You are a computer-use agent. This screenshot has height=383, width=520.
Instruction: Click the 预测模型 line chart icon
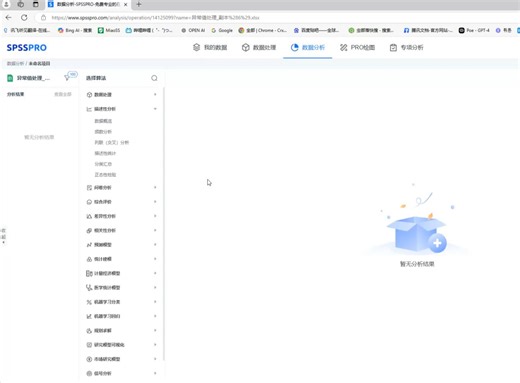pos(89,245)
